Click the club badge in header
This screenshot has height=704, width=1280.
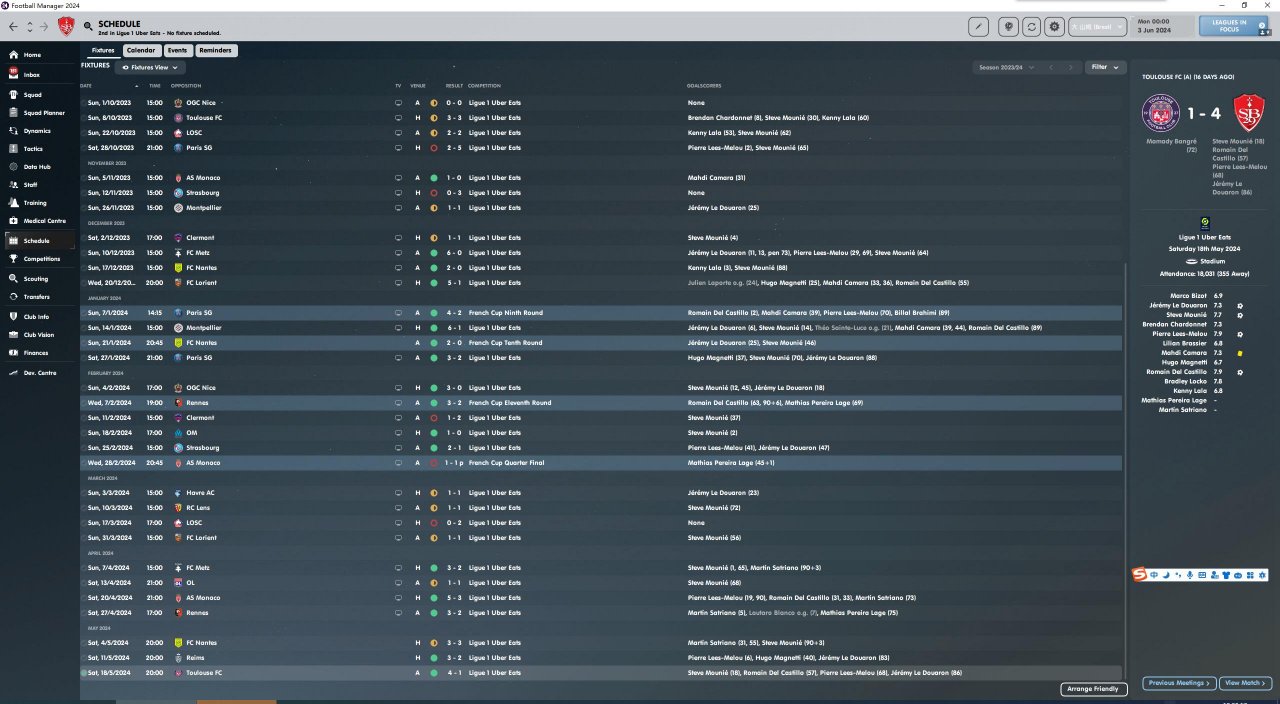pos(65,26)
